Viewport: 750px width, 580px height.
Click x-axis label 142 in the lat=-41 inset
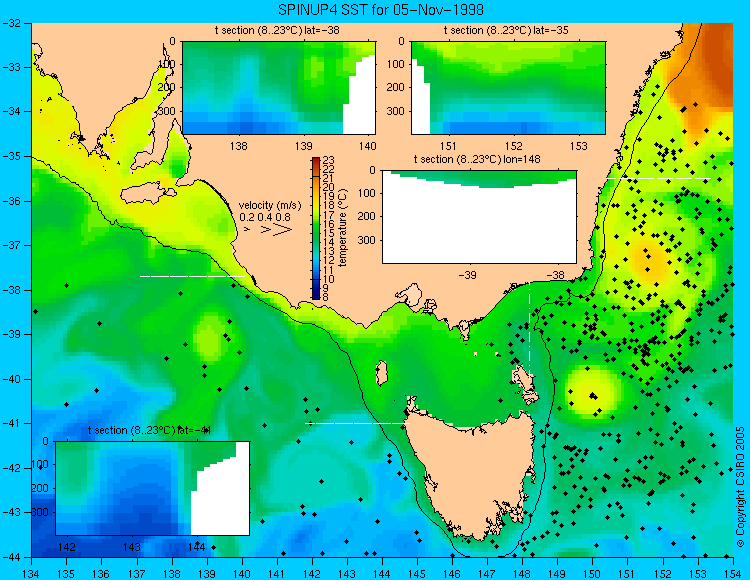pos(67,547)
